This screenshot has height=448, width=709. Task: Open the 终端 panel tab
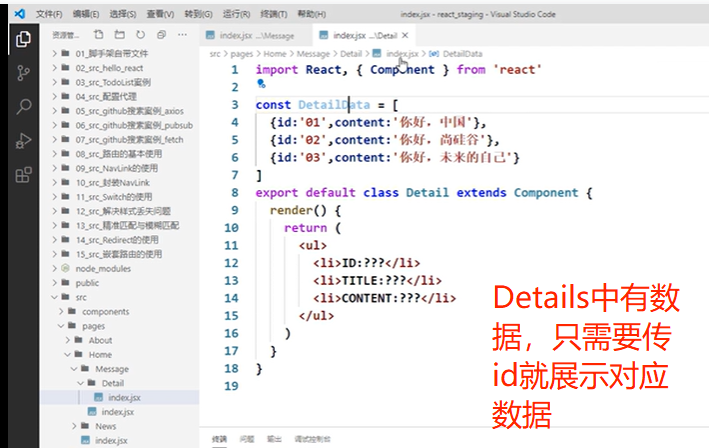tap(219, 439)
